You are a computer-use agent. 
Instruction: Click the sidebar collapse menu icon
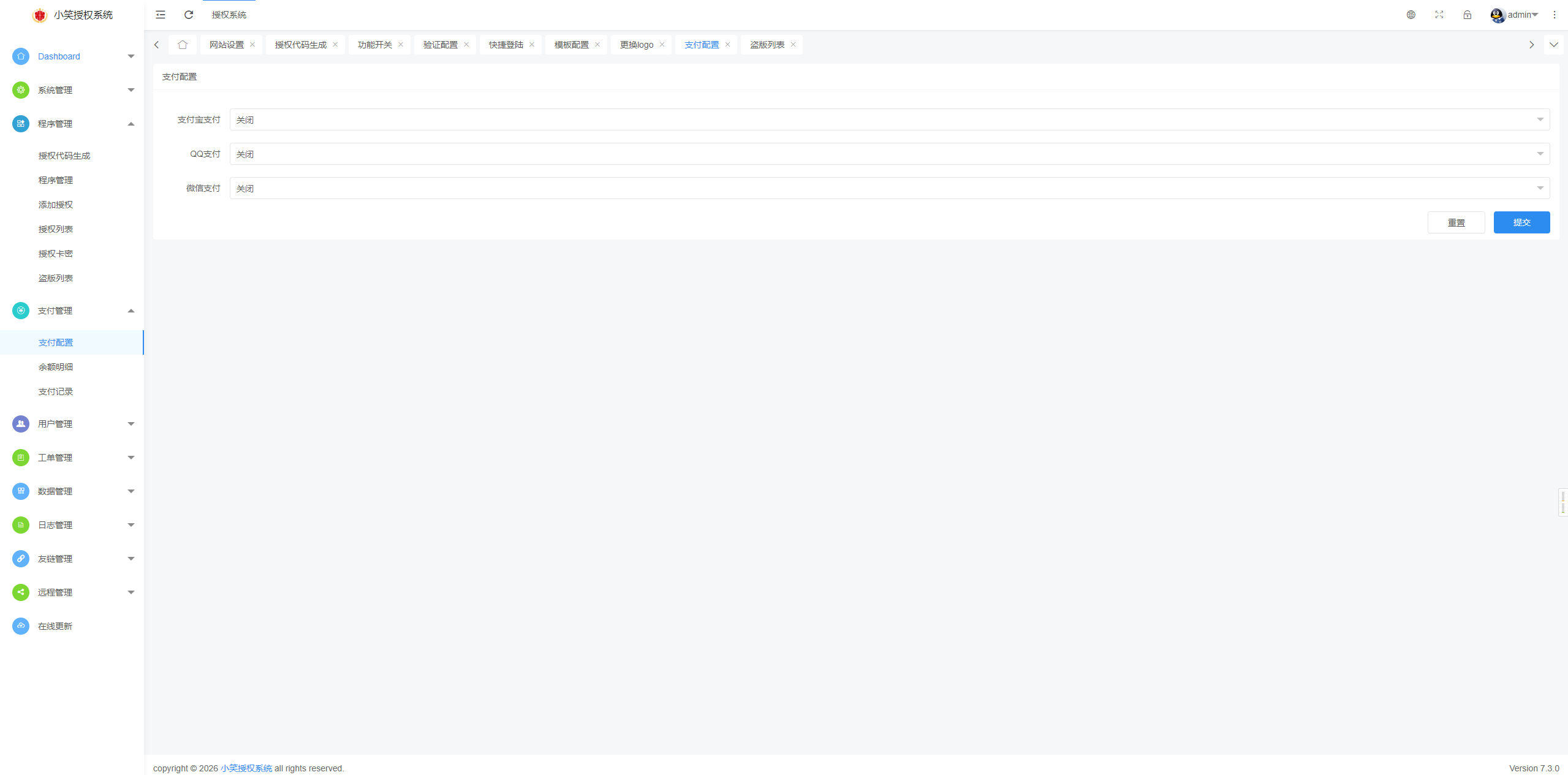161,15
